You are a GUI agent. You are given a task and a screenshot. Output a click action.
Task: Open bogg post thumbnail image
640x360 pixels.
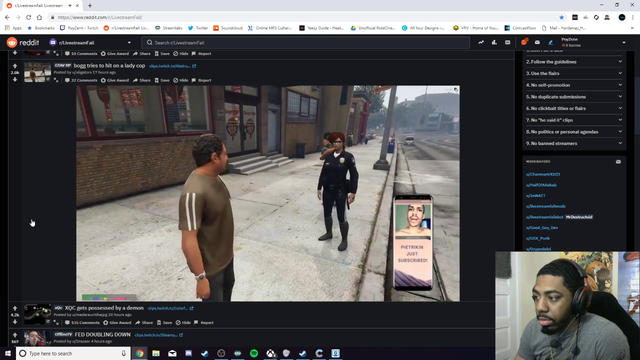pos(38,72)
